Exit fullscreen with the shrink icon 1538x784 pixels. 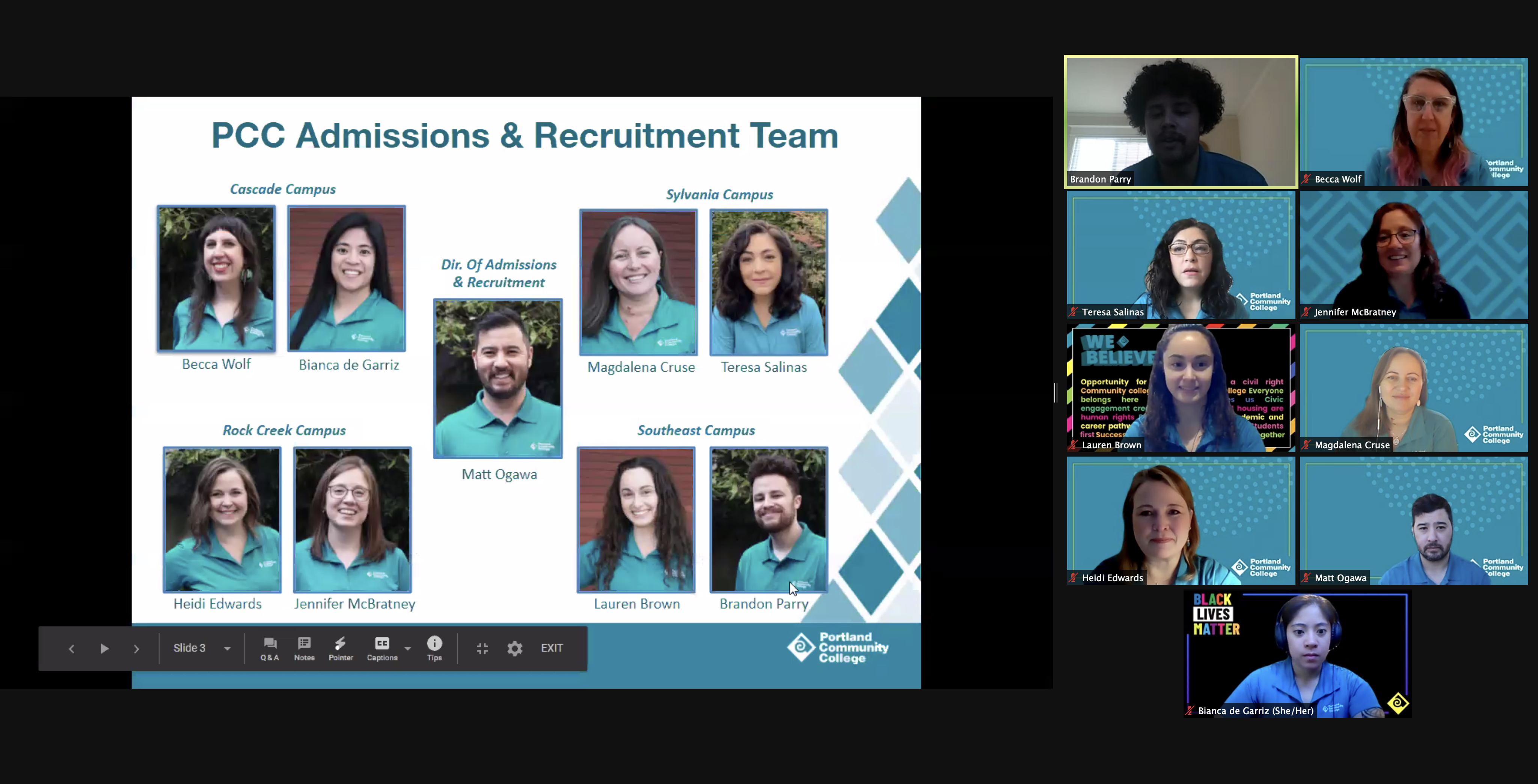(483, 648)
